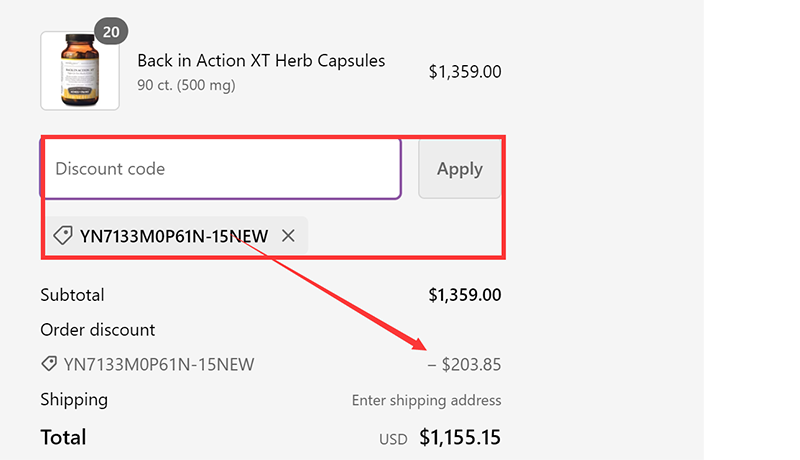Image resolution: width=800 pixels, height=460 pixels.
Task: Click the discount code in the order summary
Action: tap(159, 365)
